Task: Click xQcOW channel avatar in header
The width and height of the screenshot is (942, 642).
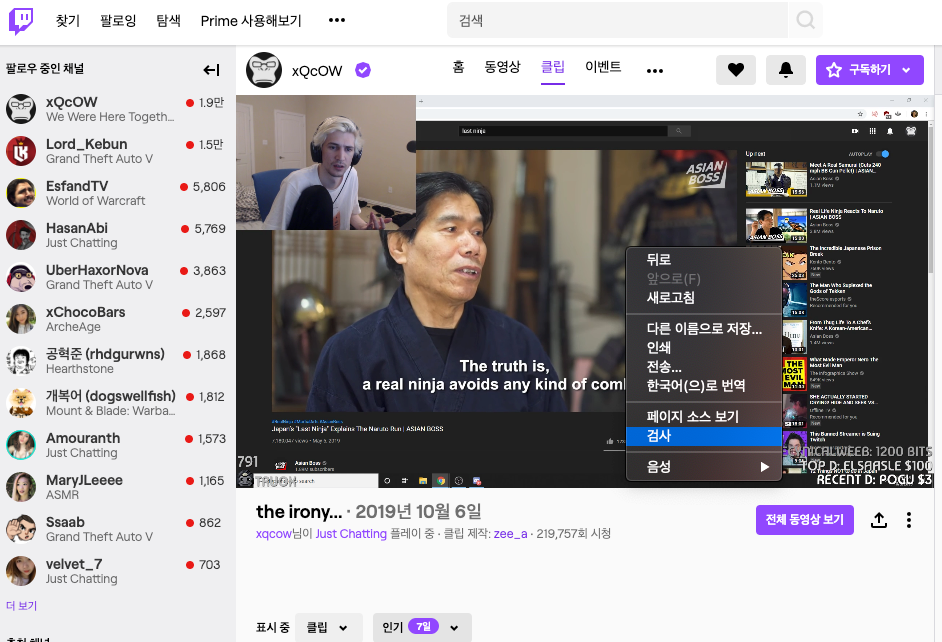Action: point(264,70)
